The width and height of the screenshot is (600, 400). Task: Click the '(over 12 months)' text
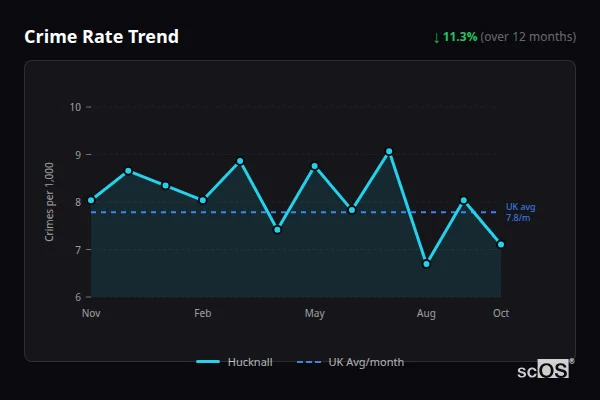pos(528,37)
